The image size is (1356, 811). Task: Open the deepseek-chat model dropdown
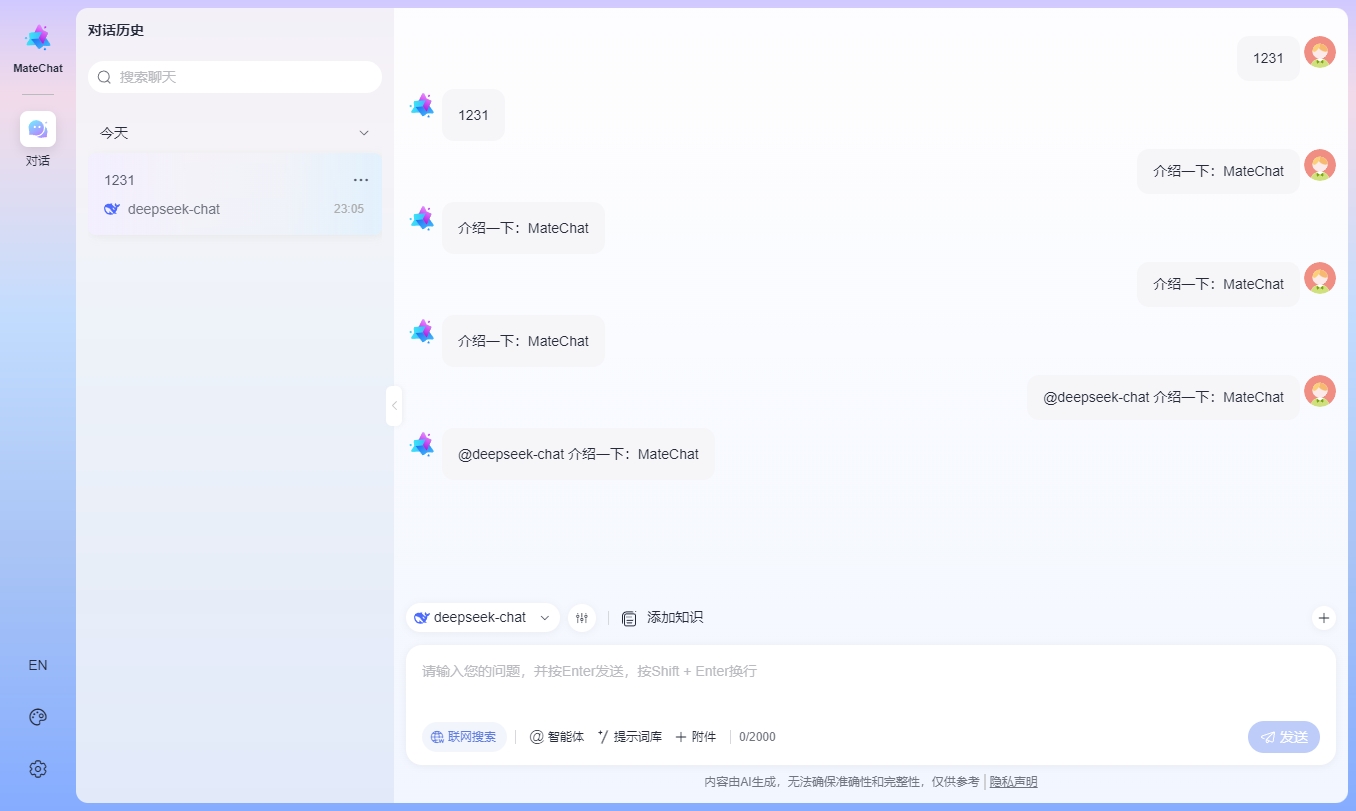(483, 618)
